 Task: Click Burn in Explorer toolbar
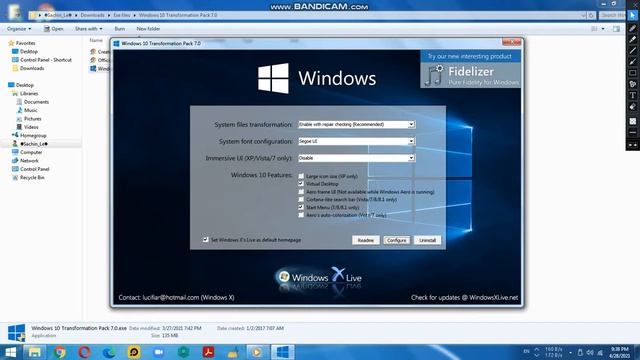[120, 29]
